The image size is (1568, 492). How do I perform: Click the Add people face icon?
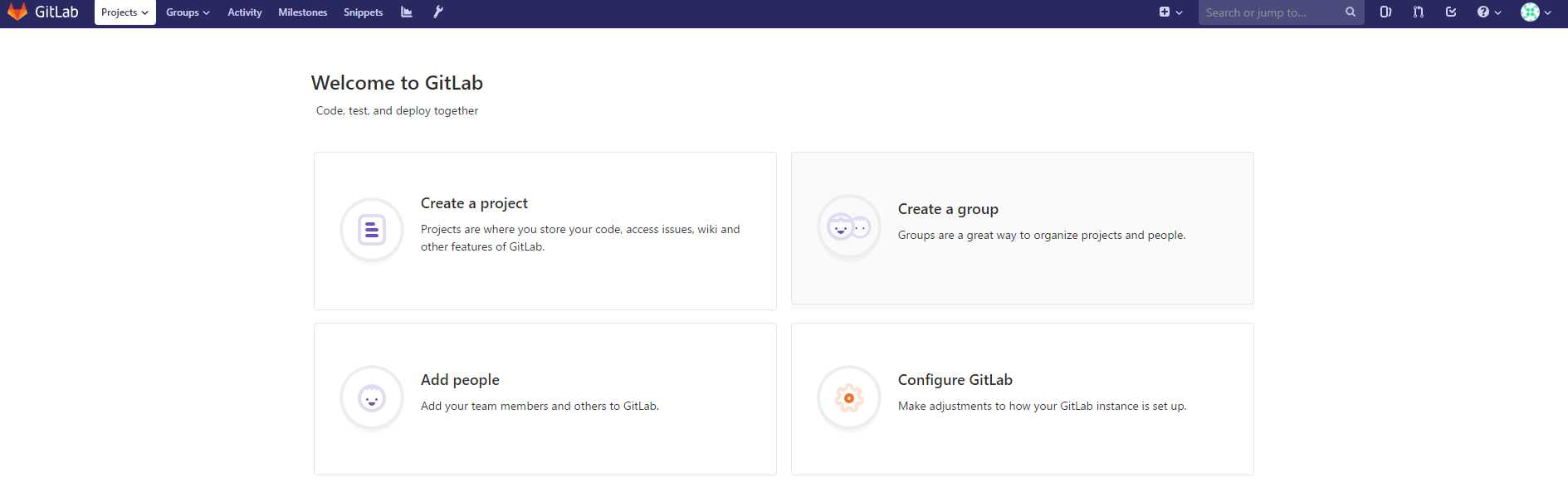372,398
